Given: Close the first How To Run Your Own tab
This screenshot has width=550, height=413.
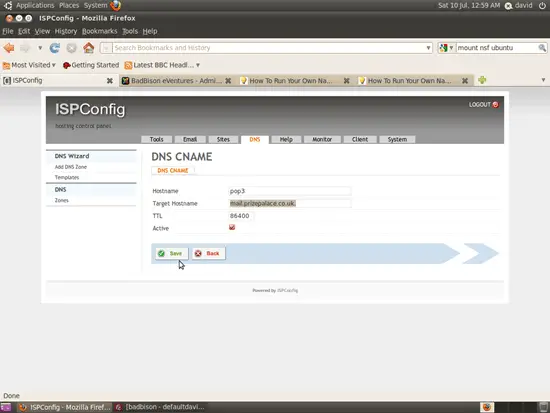Looking at the screenshot, I should (x=347, y=81).
